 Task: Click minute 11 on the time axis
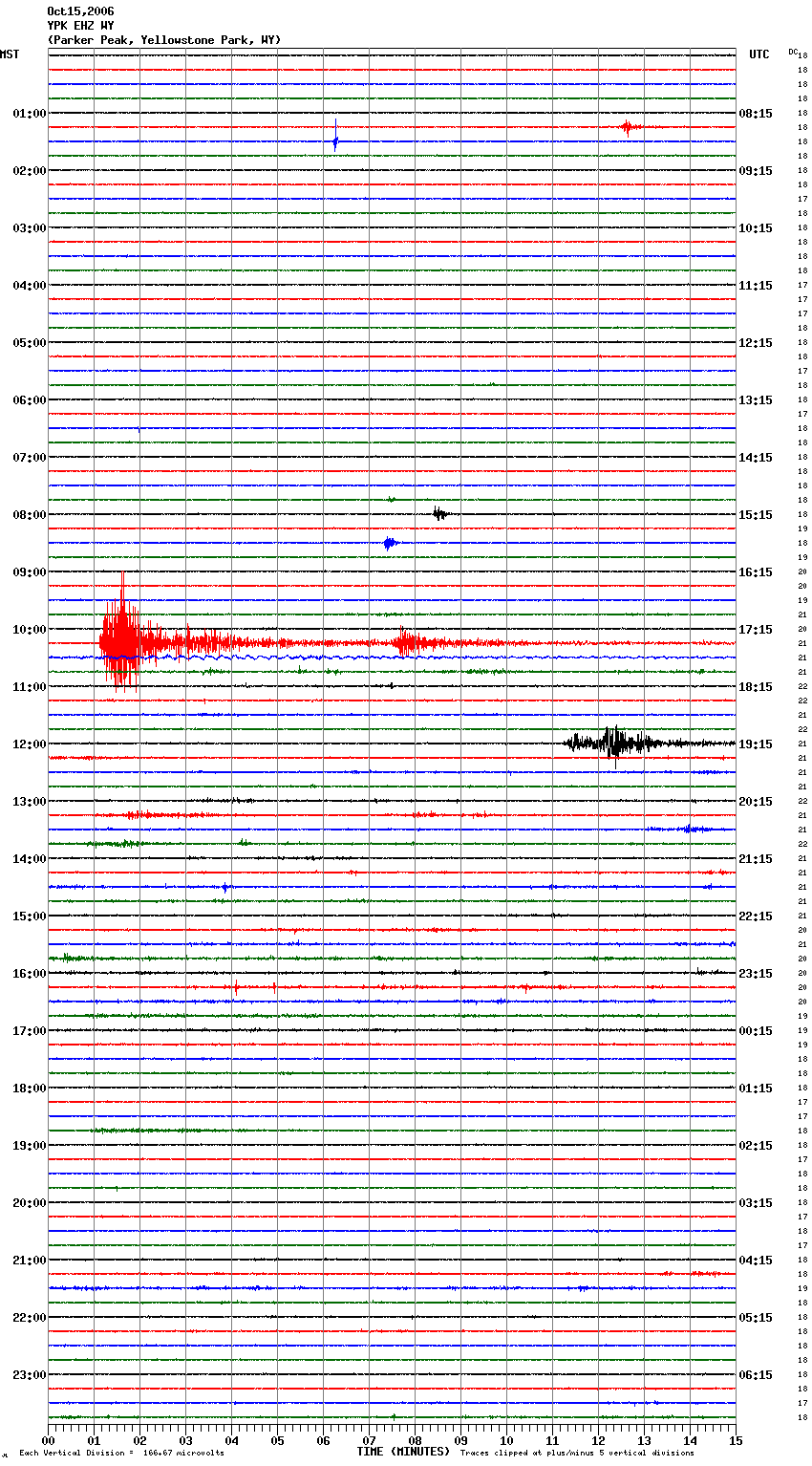tap(553, 1440)
